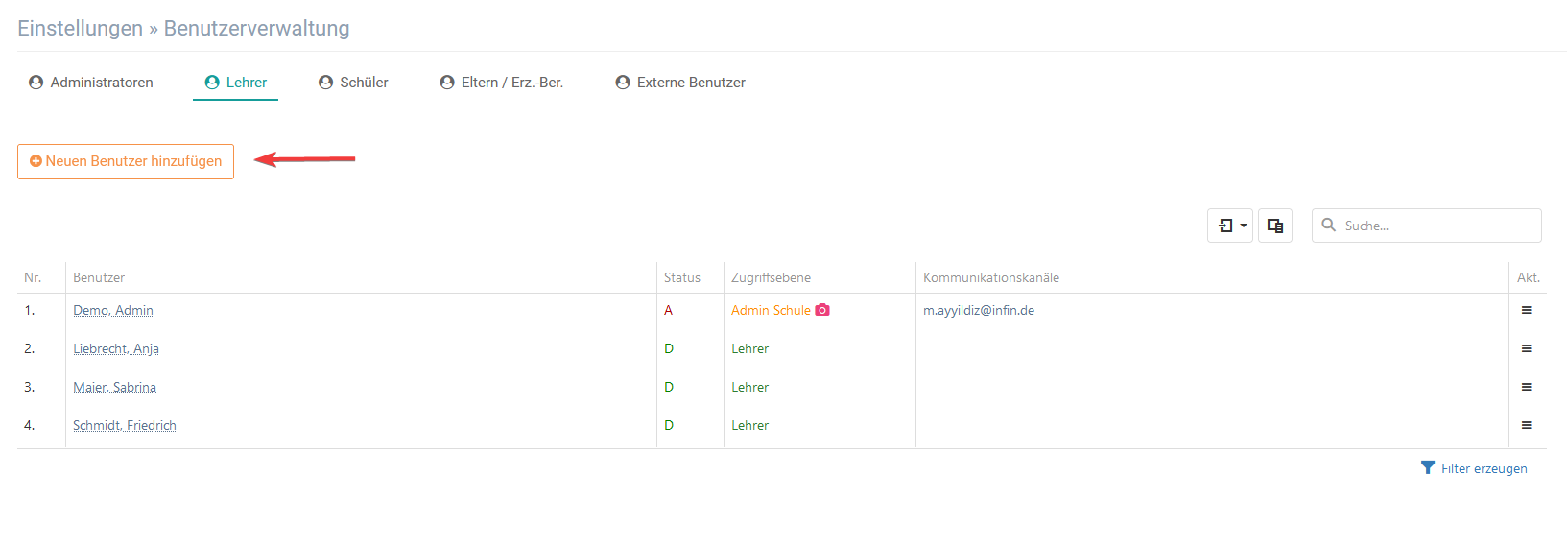Select the Lehrer tab
This screenshot has height=547, width=1568.
point(236,83)
